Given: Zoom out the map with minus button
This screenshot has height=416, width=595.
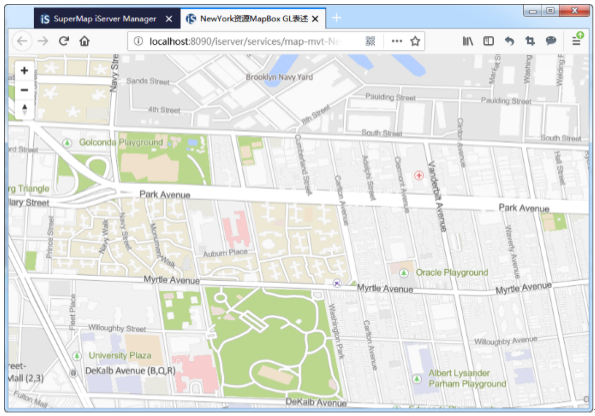Looking at the screenshot, I should [24, 90].
